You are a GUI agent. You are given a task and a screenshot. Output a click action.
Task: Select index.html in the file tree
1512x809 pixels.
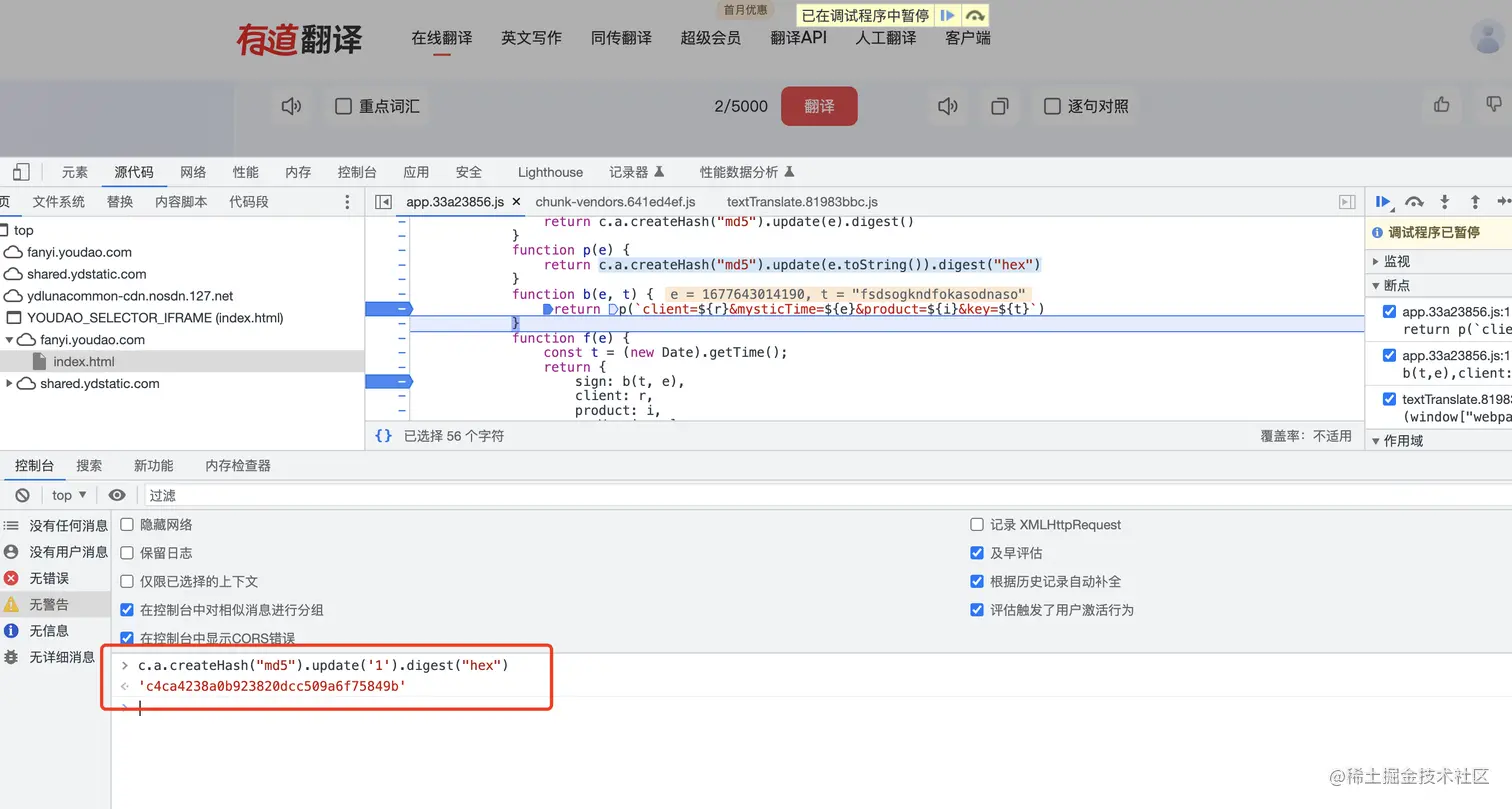[x=83, y=362]
